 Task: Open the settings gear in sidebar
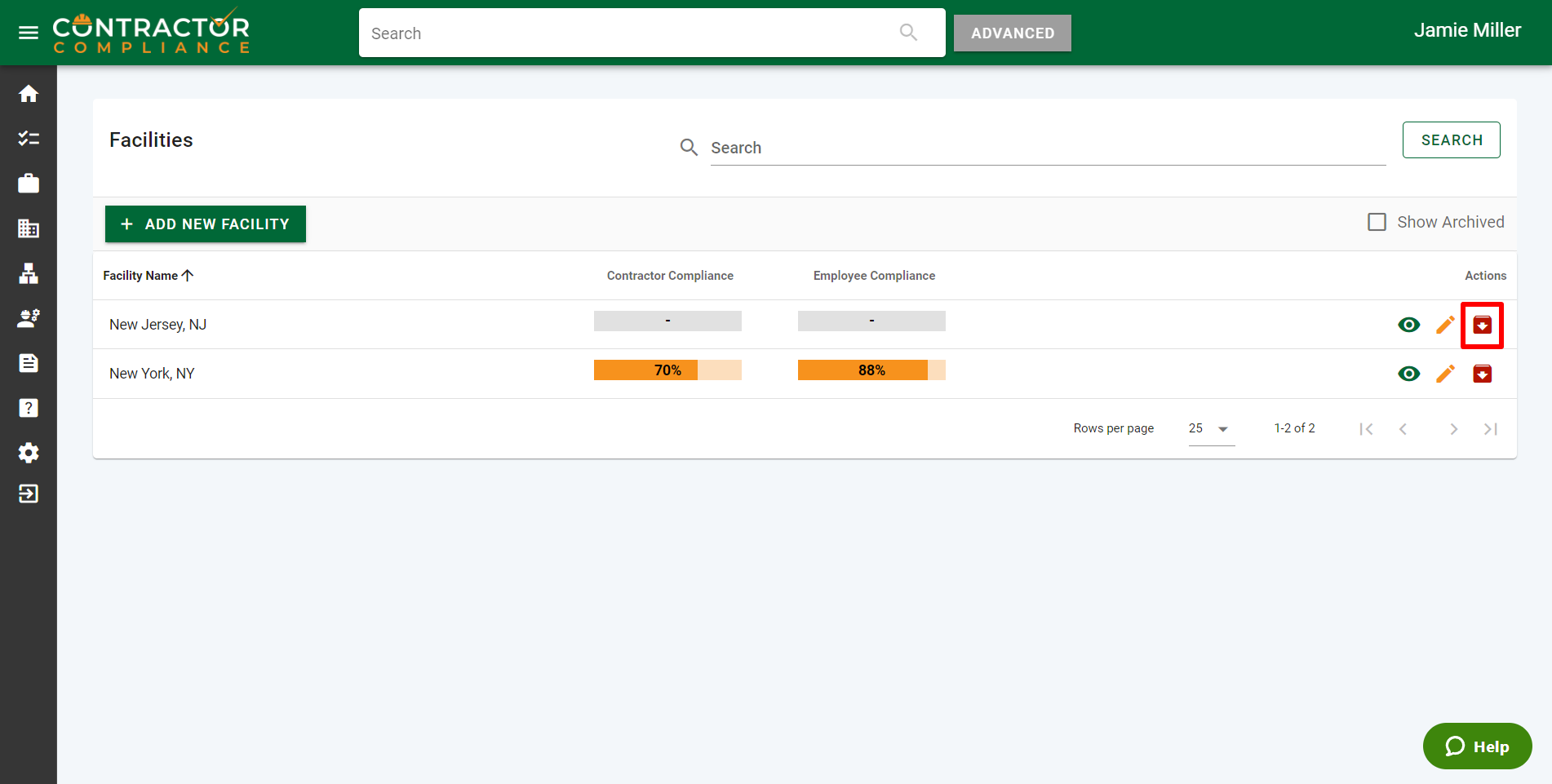[x=29, y=453]
